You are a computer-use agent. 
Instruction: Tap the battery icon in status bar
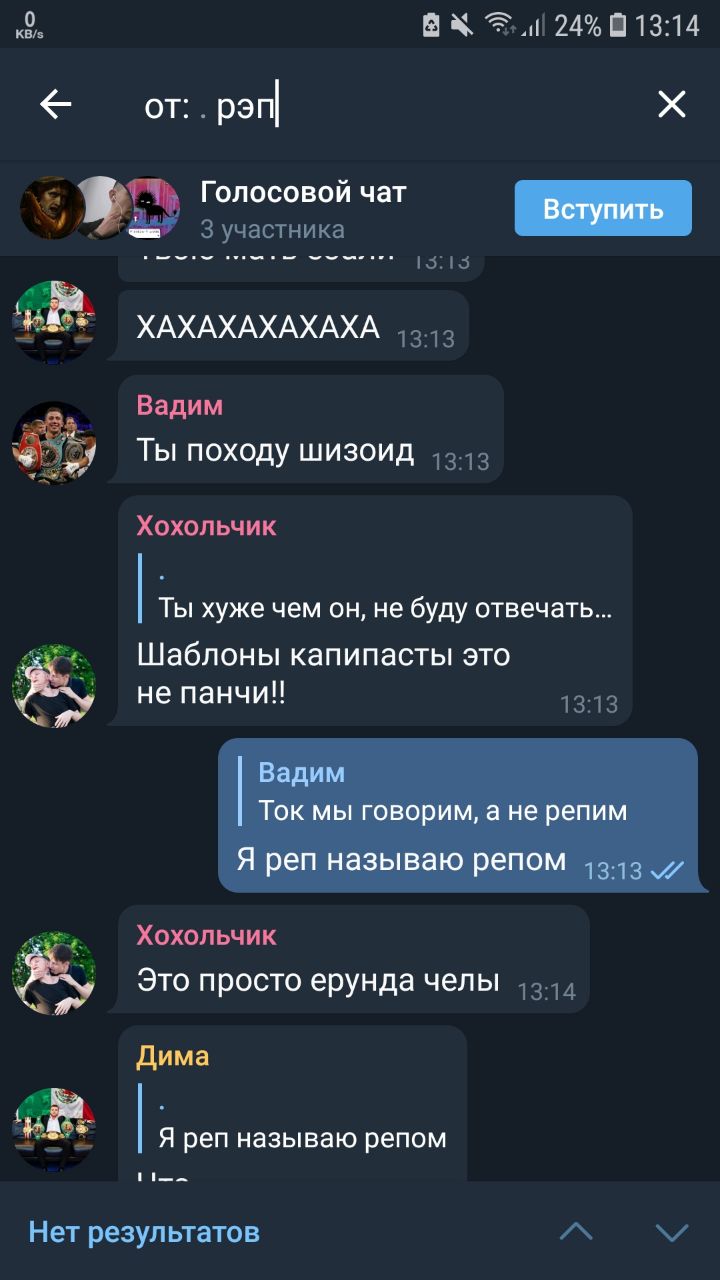pyautogui.click(x=618, y=24)
